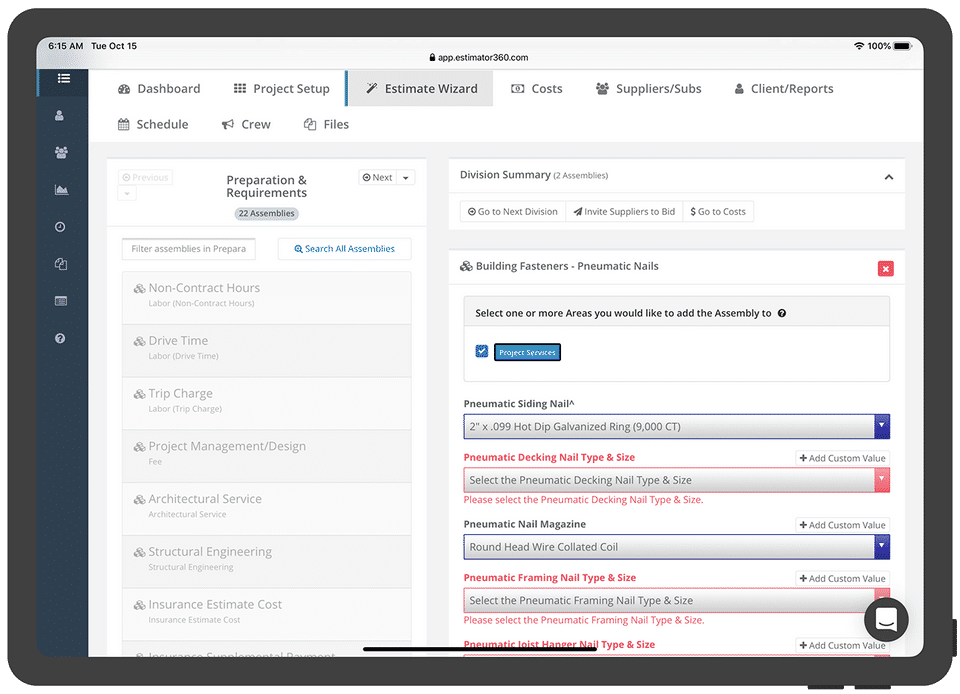Select the Estimate Wizard tab

[x=421, y=89]
